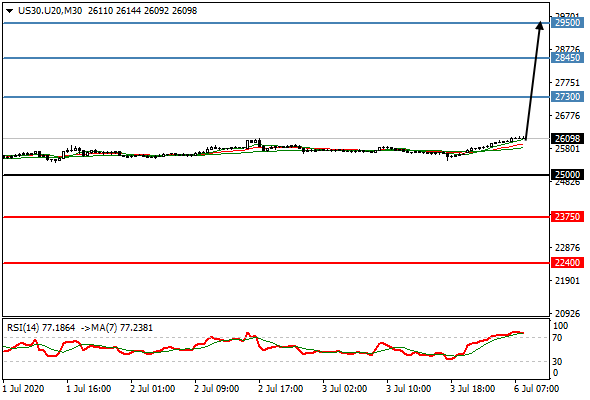
Task: Open the chart menu triangle beside US30.U20
Action: tap(9, 11)
